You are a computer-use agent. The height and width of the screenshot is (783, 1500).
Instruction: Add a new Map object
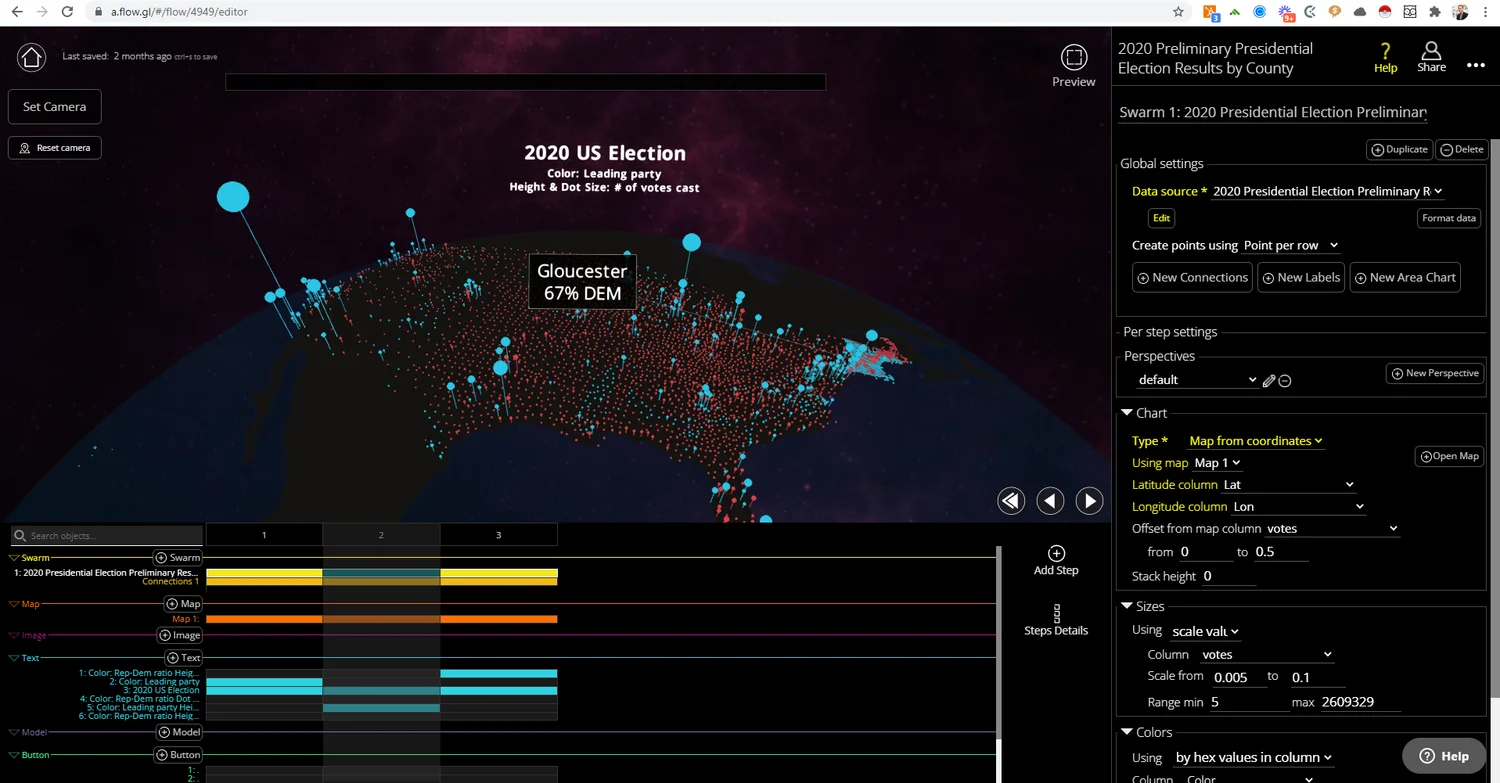[183, 603]
